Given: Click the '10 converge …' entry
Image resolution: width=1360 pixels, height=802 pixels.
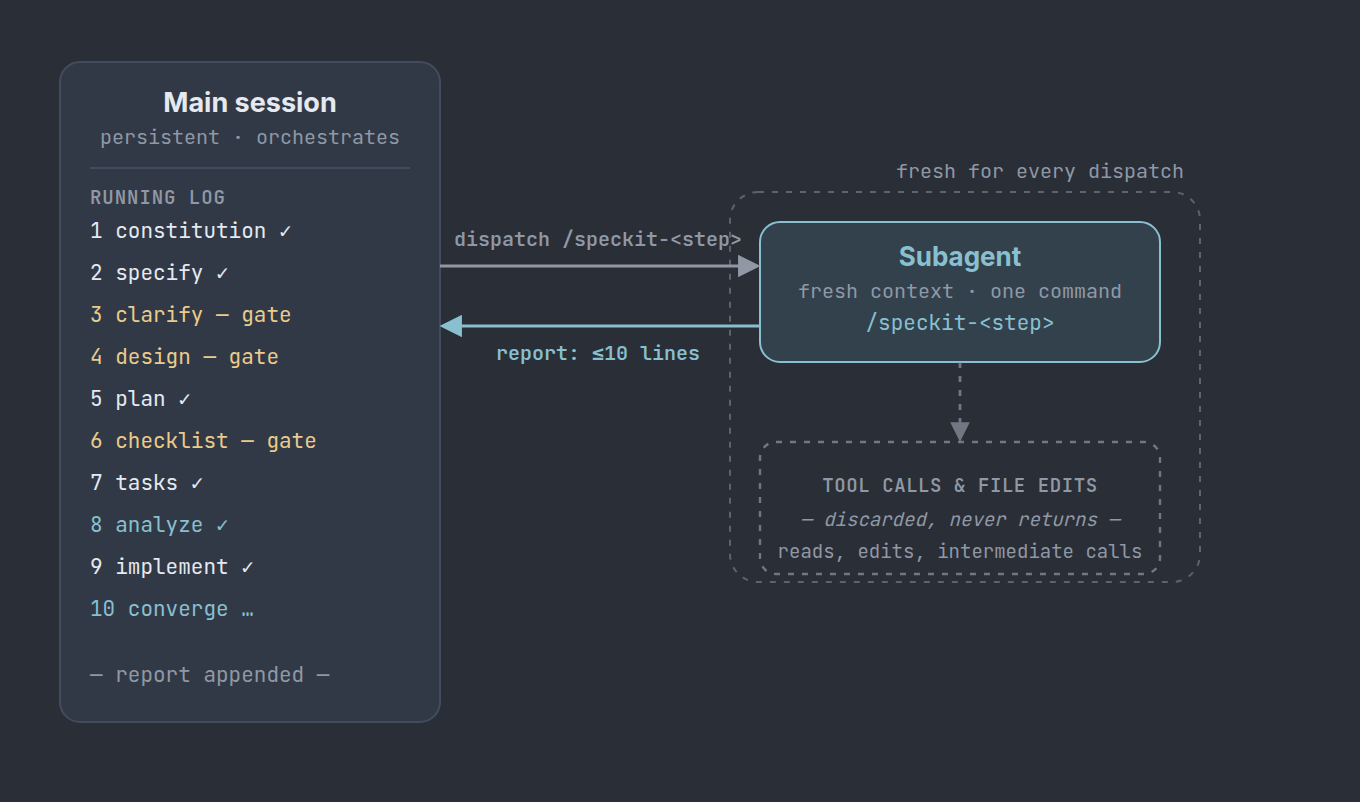Looking at the screenshot, I should pos(172,609).
